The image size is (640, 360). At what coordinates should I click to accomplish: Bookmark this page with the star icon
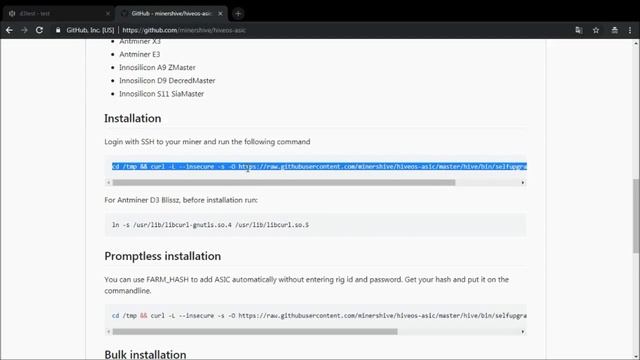pos(596,30)
